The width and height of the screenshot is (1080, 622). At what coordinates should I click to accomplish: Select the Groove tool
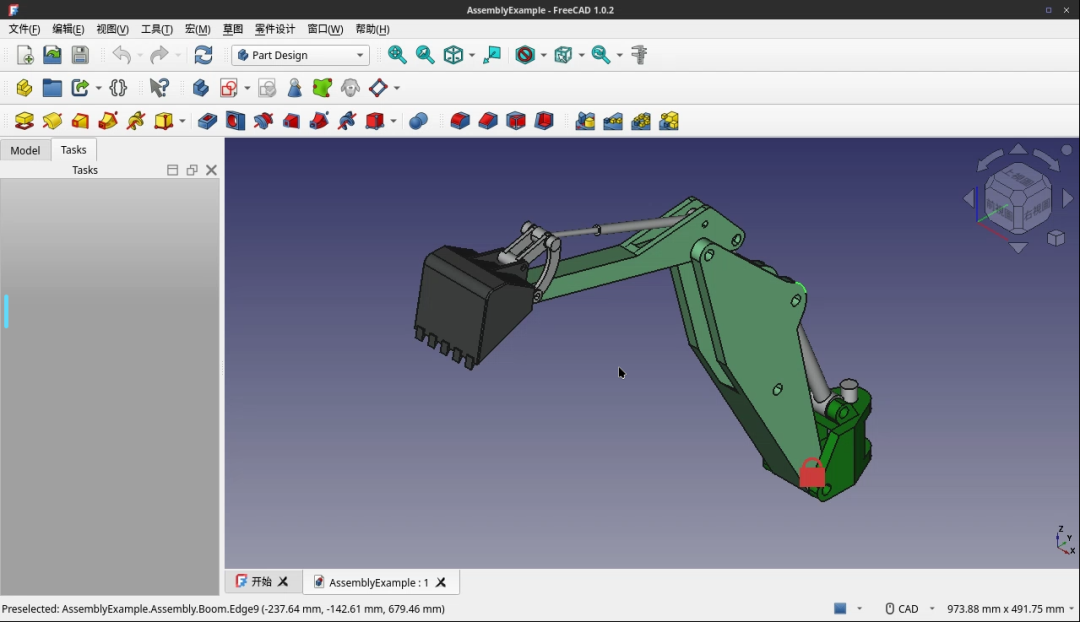pos(263,120)
